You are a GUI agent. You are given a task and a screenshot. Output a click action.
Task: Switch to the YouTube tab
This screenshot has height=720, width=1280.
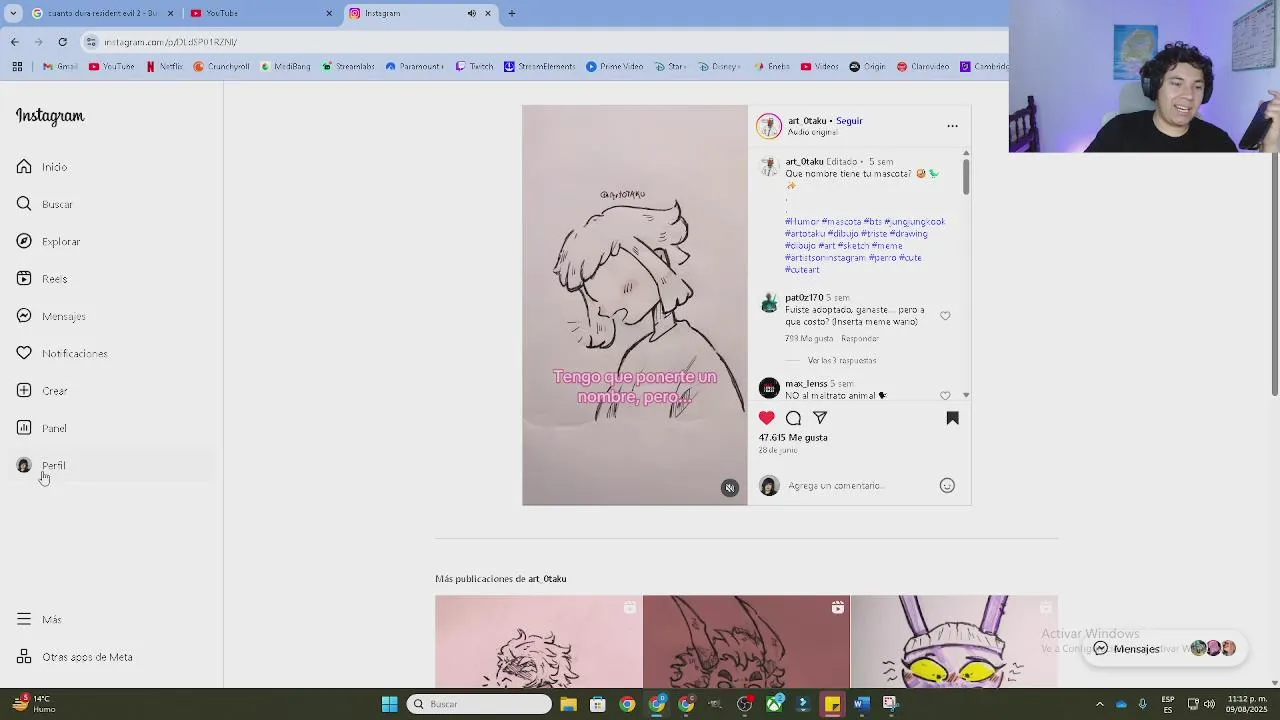tap(258, 13)
